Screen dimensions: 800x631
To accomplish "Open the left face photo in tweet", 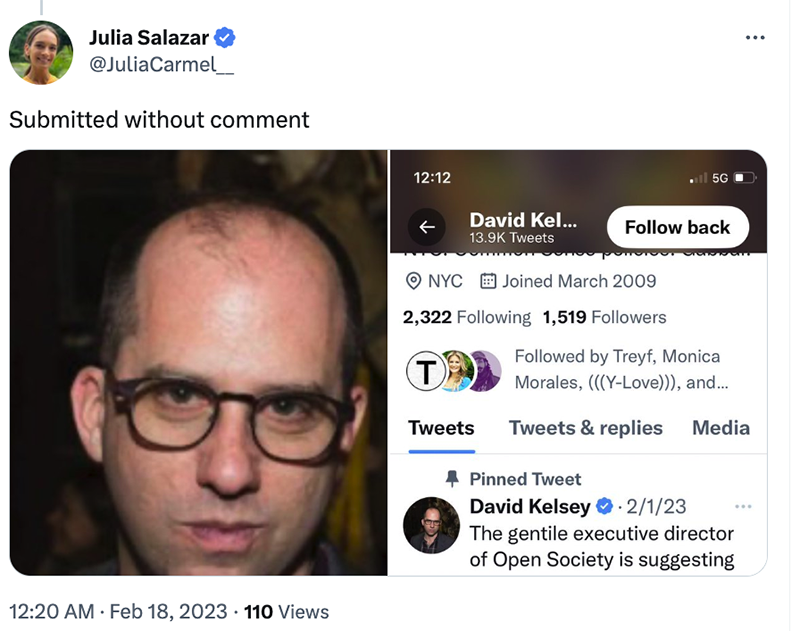I will coord(198,362).
